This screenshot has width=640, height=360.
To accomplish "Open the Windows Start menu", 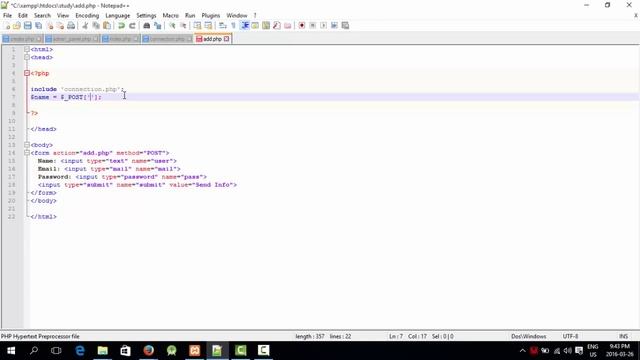I will [x=11, y=351].
